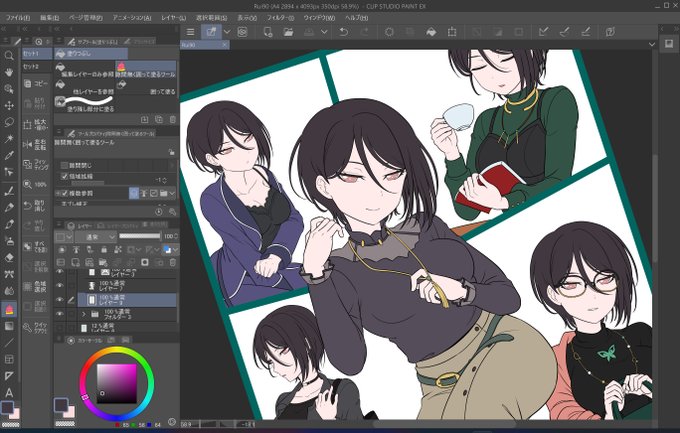Hide the フォルダー folder via eye icon
The height and width of the screenshot is (433, 680).
(x=60, y=314)
